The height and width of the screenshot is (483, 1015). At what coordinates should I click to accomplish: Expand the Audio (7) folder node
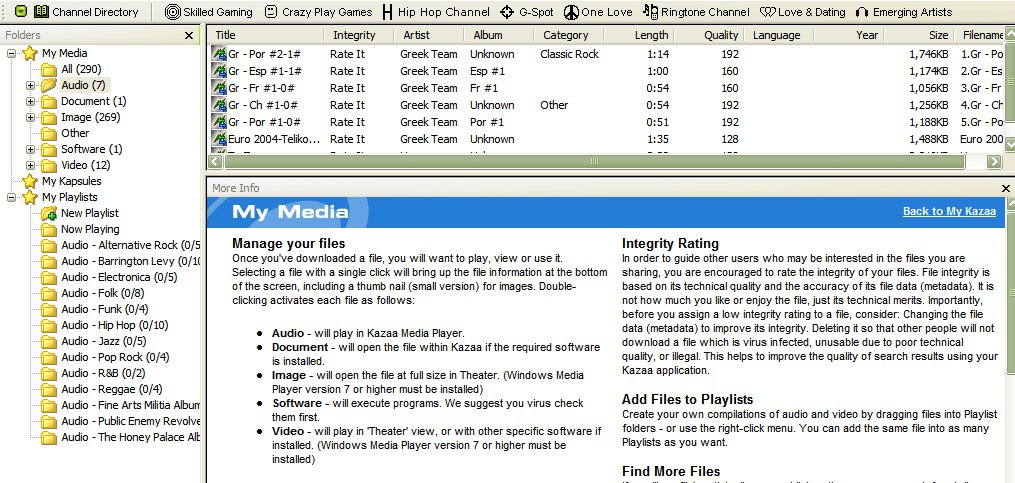tap(30, 85)
